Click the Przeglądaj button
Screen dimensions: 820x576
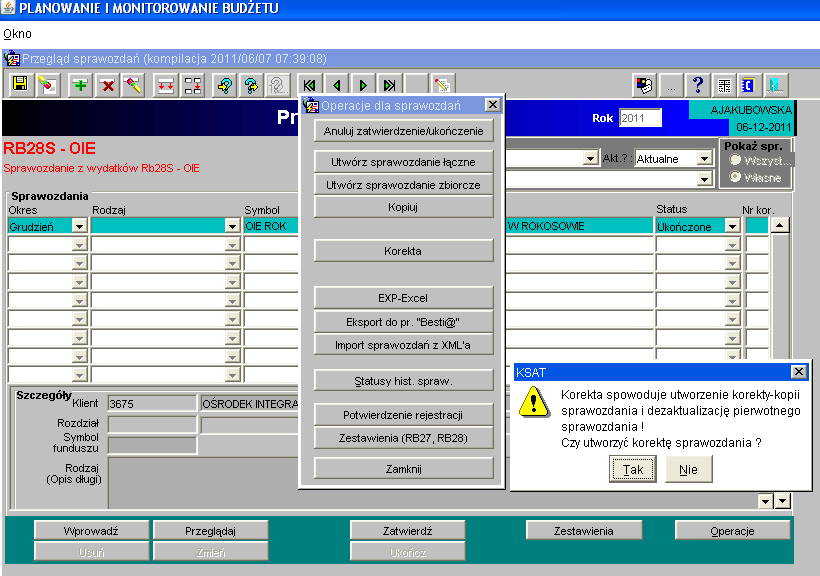(210, 531)
